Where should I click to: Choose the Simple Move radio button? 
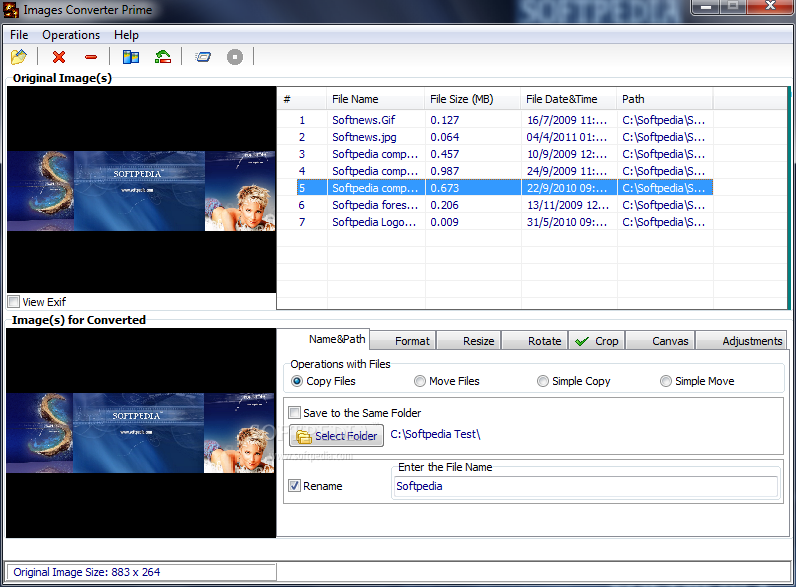[666, 381]
